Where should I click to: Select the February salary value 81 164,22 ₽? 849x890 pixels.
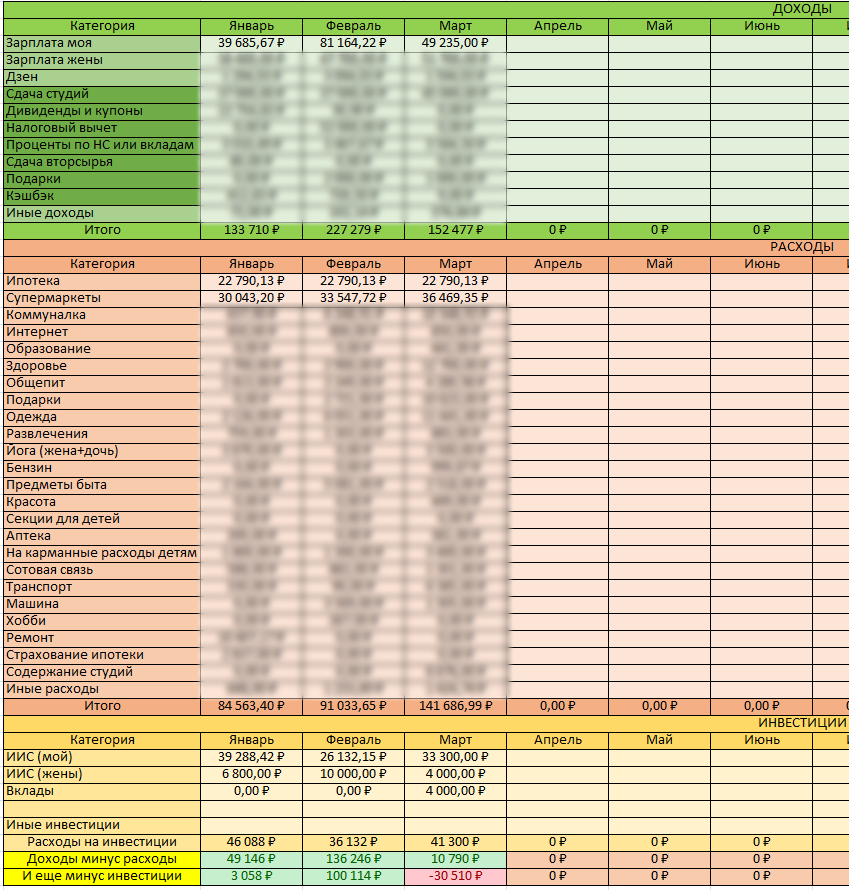[x=354, y=43]
